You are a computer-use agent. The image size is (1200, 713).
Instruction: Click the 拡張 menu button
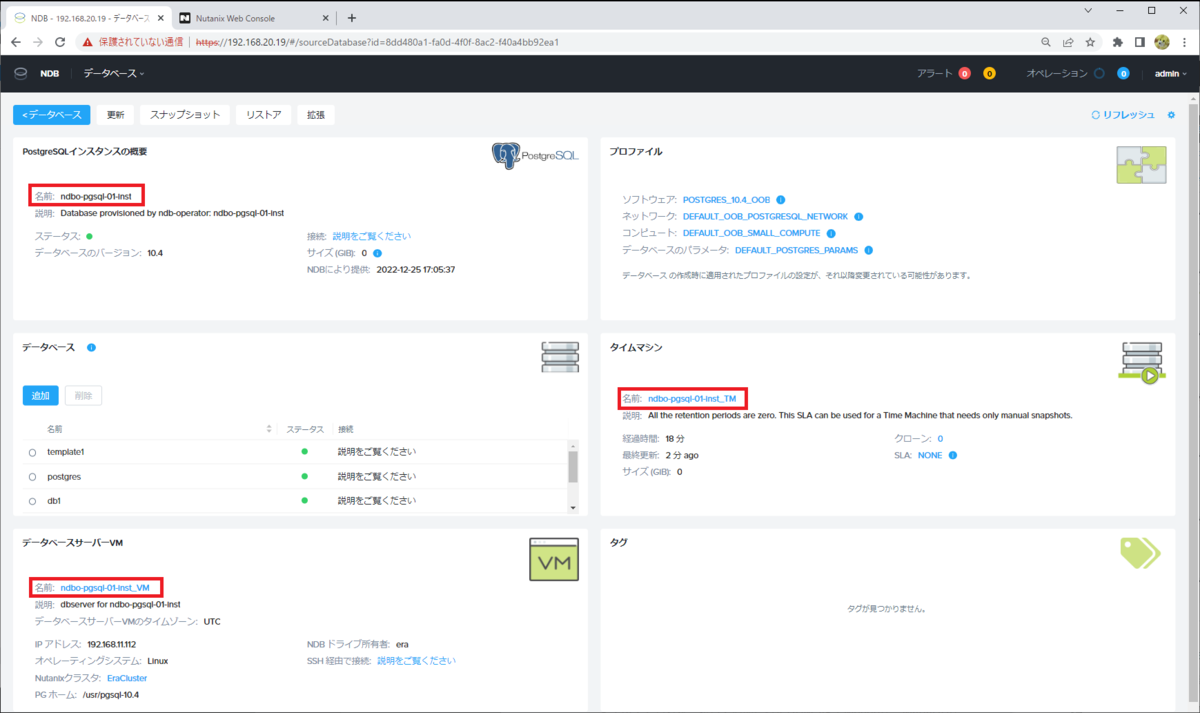point(316,115)
